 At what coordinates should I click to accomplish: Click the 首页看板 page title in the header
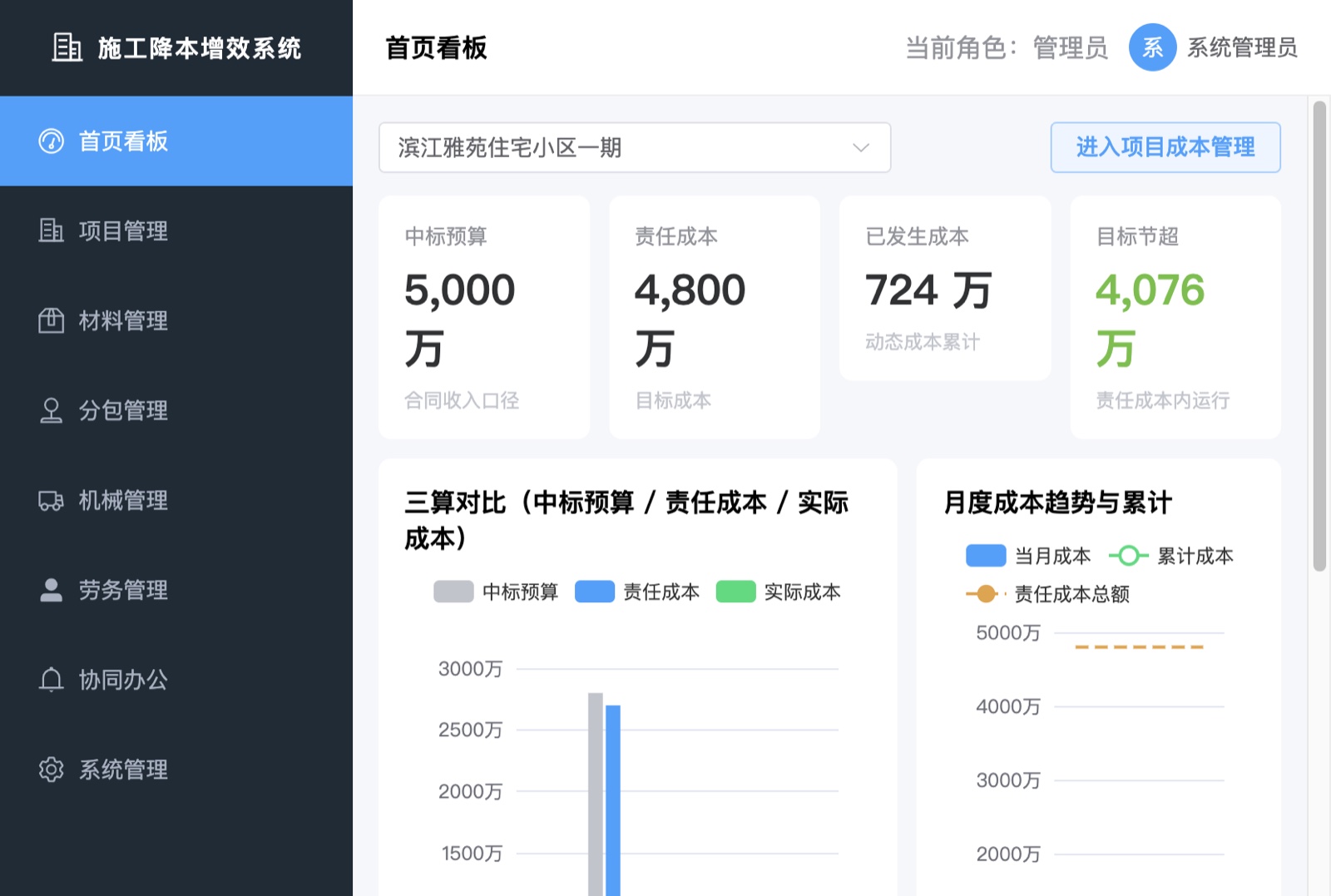tap(436, 47)
